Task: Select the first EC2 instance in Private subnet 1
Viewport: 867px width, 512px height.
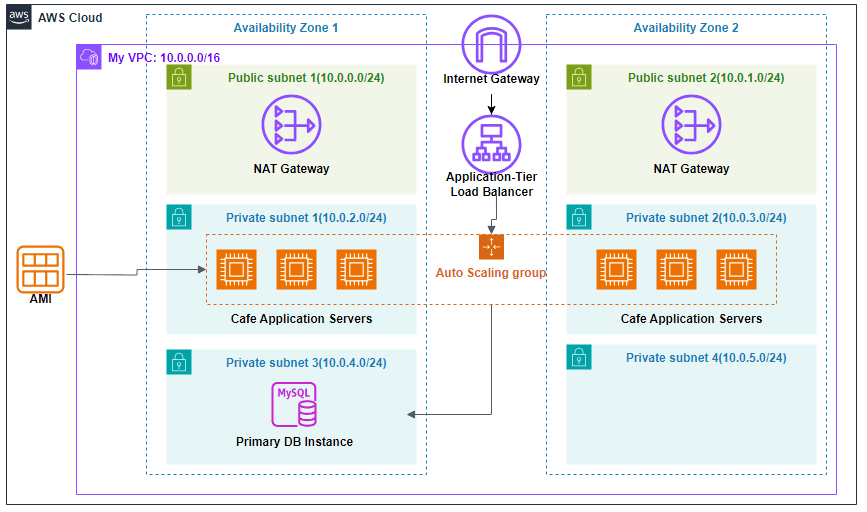Action: coord(236,269)
